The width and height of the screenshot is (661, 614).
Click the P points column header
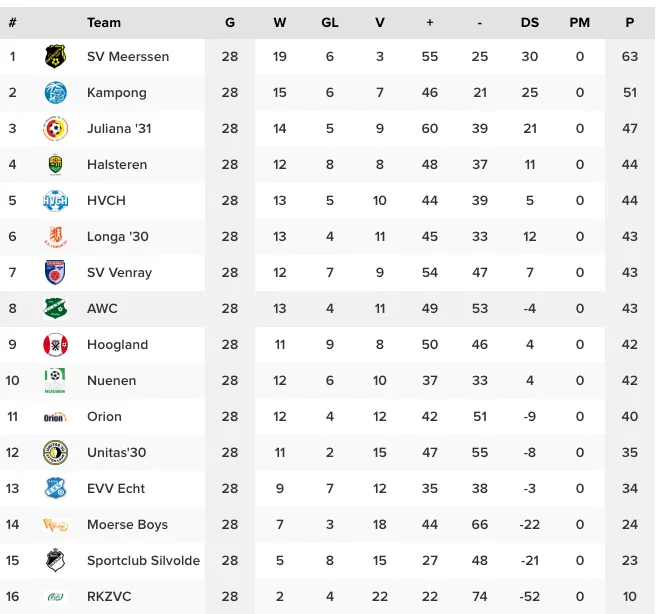tap(629, 22)
